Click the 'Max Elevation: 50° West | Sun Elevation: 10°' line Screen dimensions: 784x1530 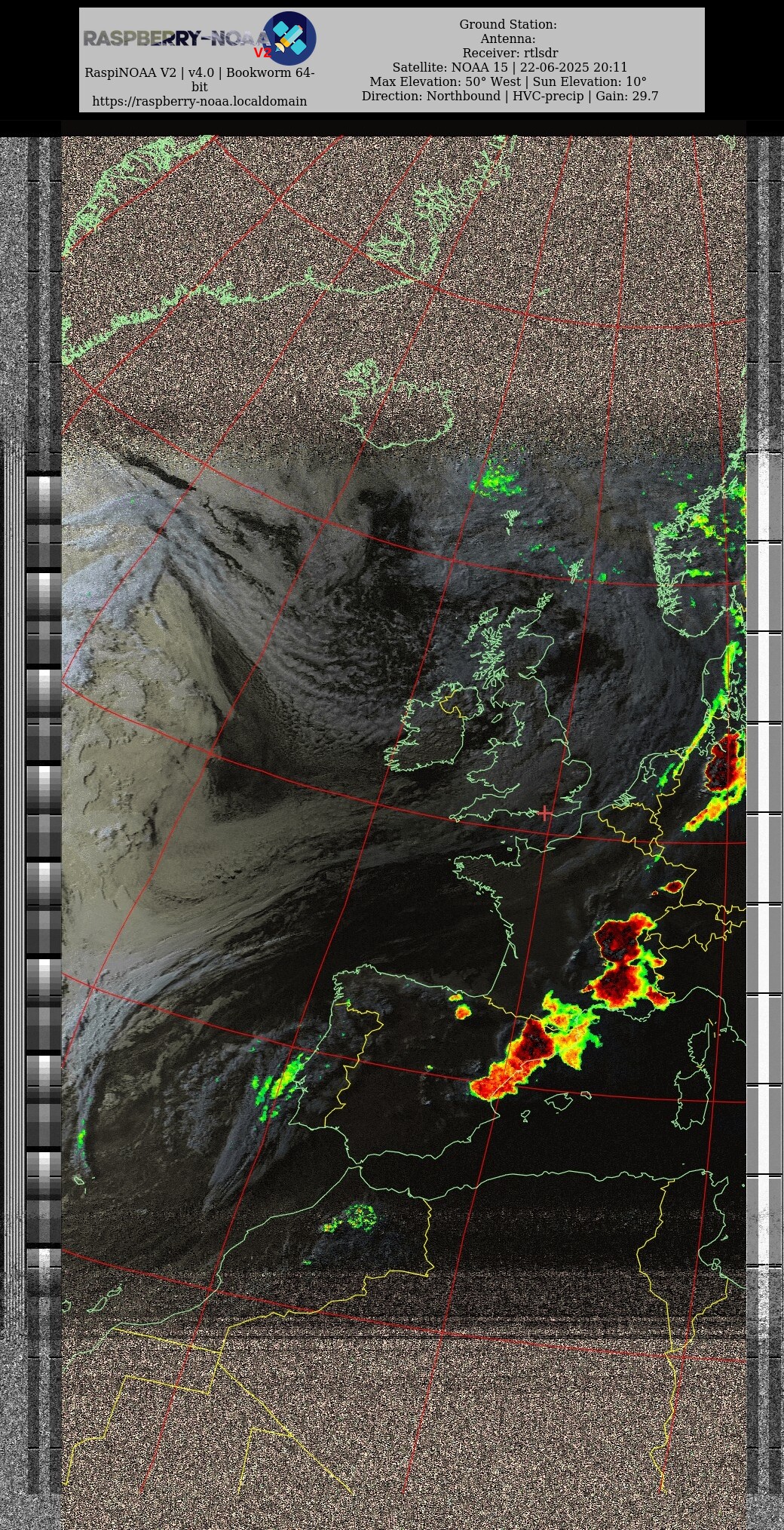(508, 81)
